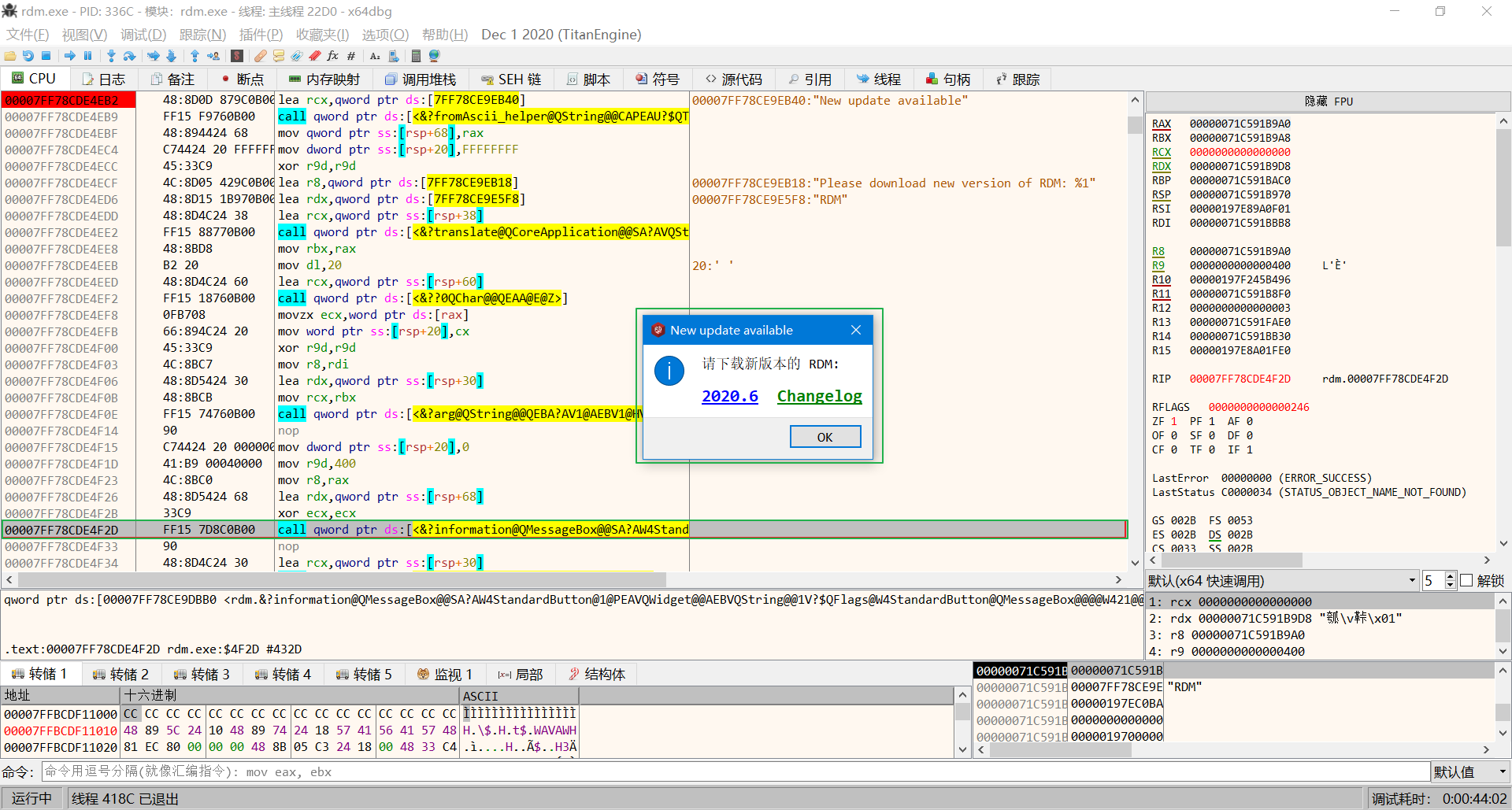Image resolution: width=1512 pixels, height=810 pixels.
Task: Switch to the 句柄 tab
Action: [948, 80]
